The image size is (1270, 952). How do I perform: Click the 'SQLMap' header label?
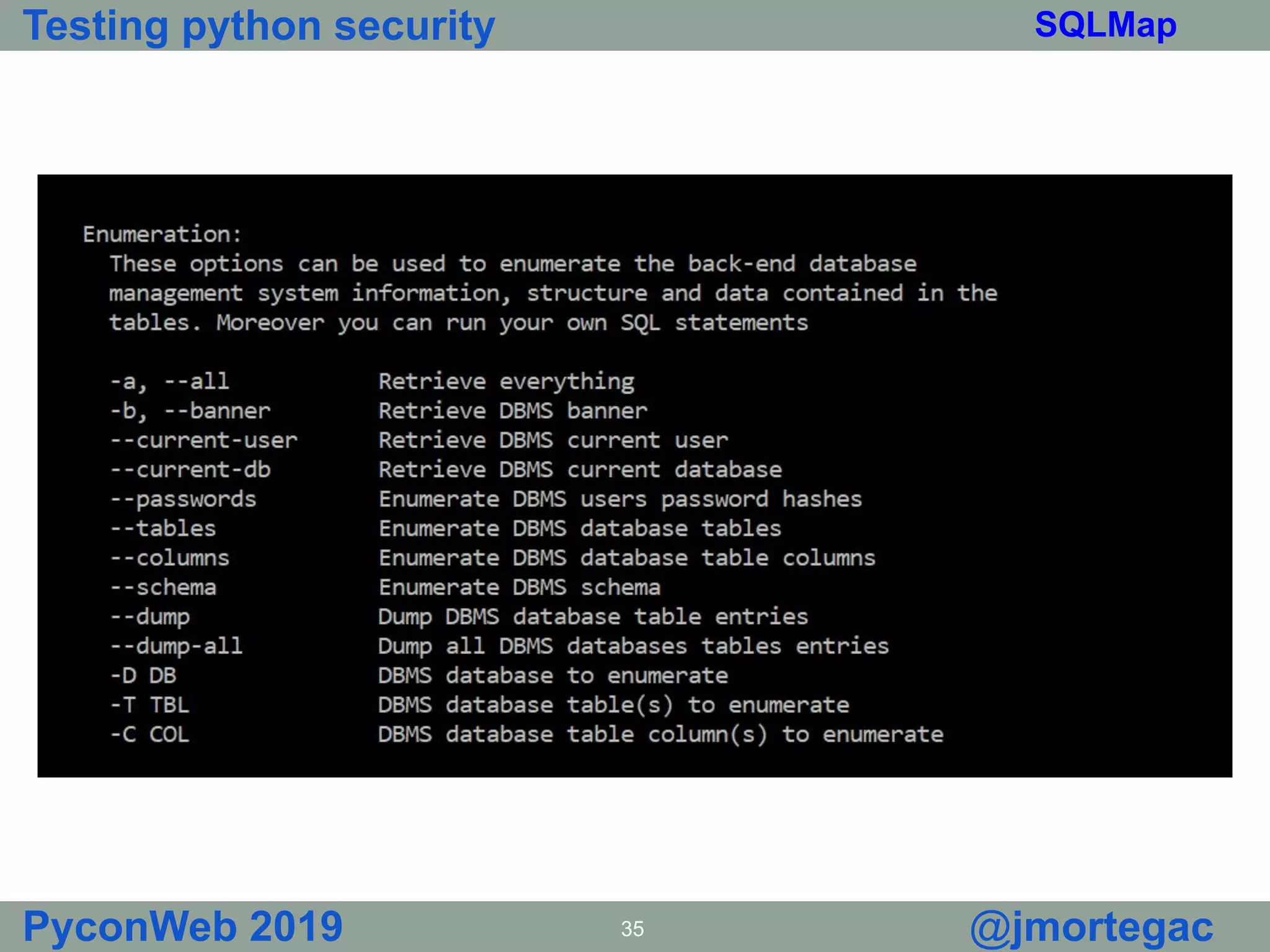[x=1106, y=25]
